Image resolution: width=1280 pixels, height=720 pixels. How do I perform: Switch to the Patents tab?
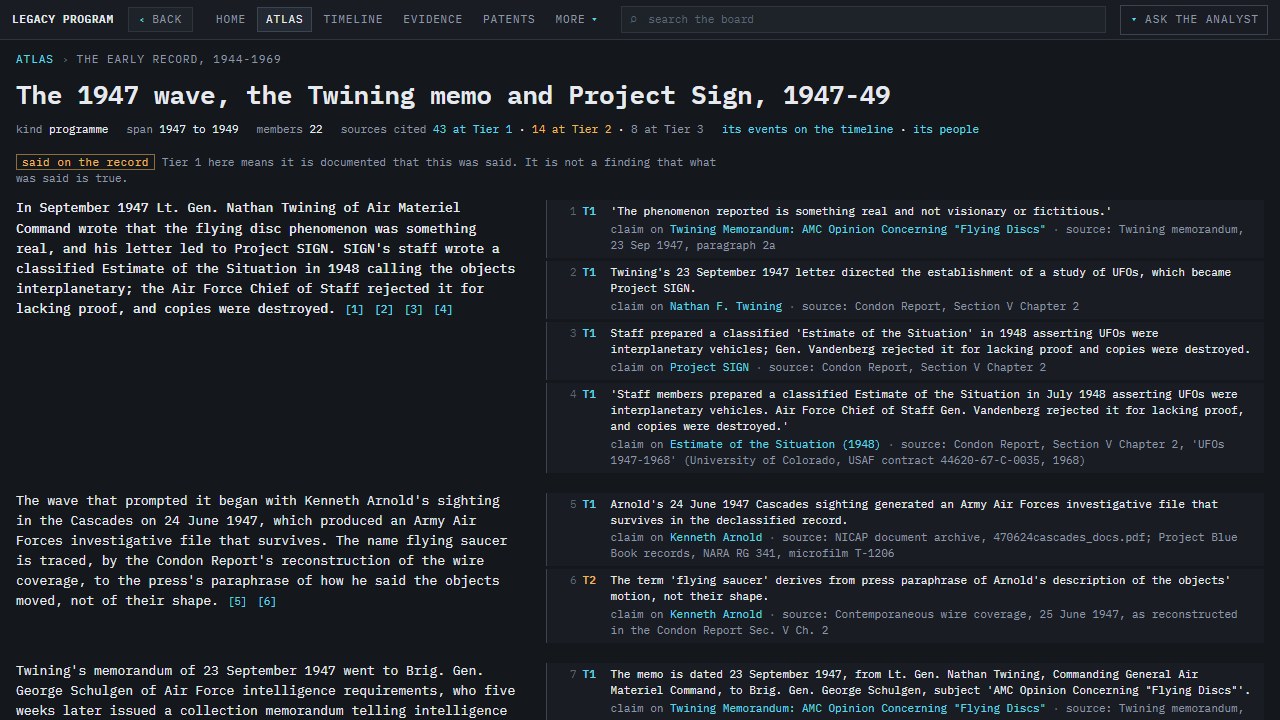pyautogui.click(x=509, y=19)
